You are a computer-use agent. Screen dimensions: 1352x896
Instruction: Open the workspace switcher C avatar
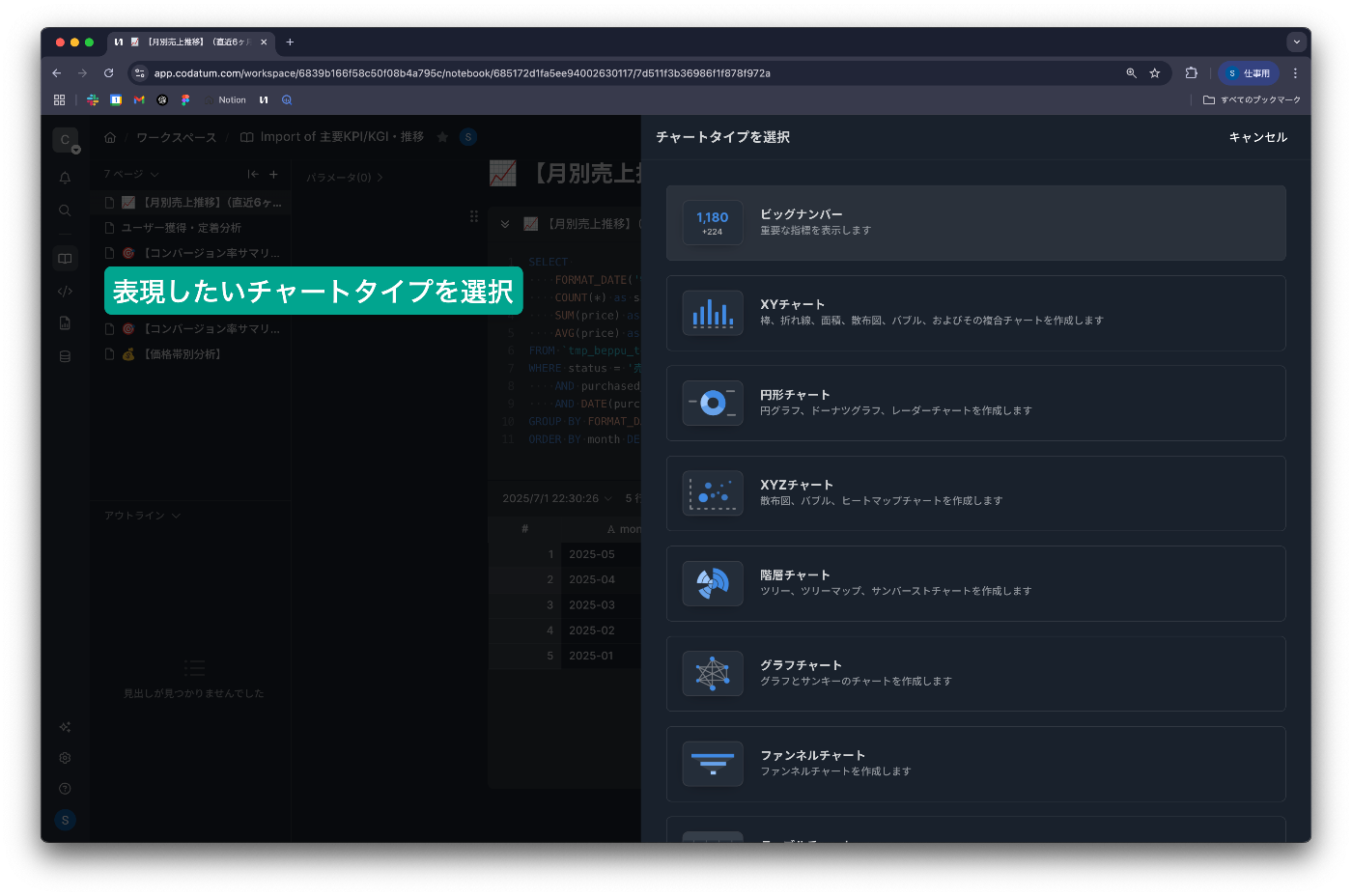point(65,140)
